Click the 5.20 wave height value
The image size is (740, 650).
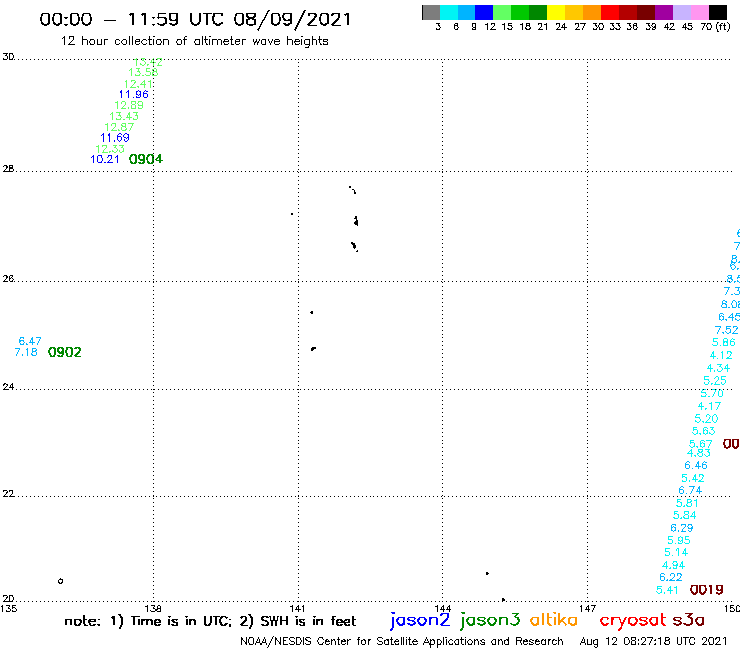coord(706,419)
